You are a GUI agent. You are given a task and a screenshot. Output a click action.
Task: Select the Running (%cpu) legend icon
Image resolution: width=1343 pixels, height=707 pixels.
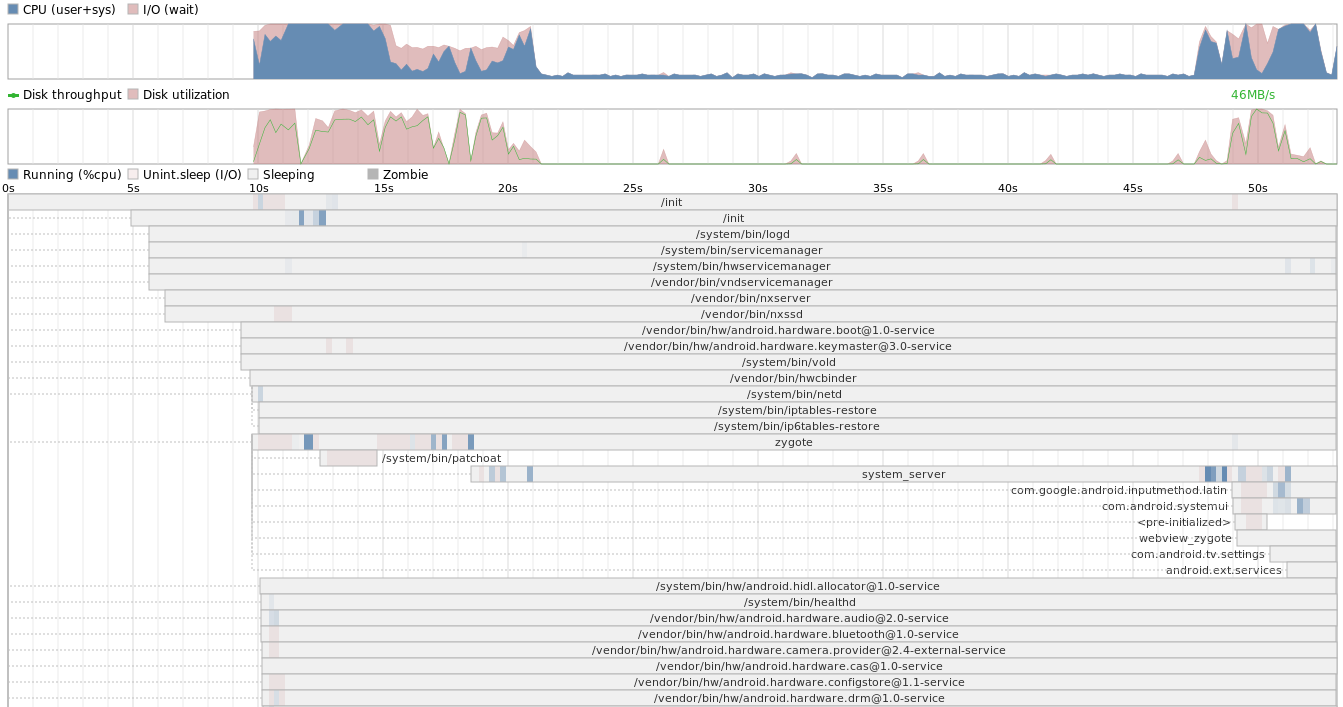pyautogui.click(x=13, y=174)
